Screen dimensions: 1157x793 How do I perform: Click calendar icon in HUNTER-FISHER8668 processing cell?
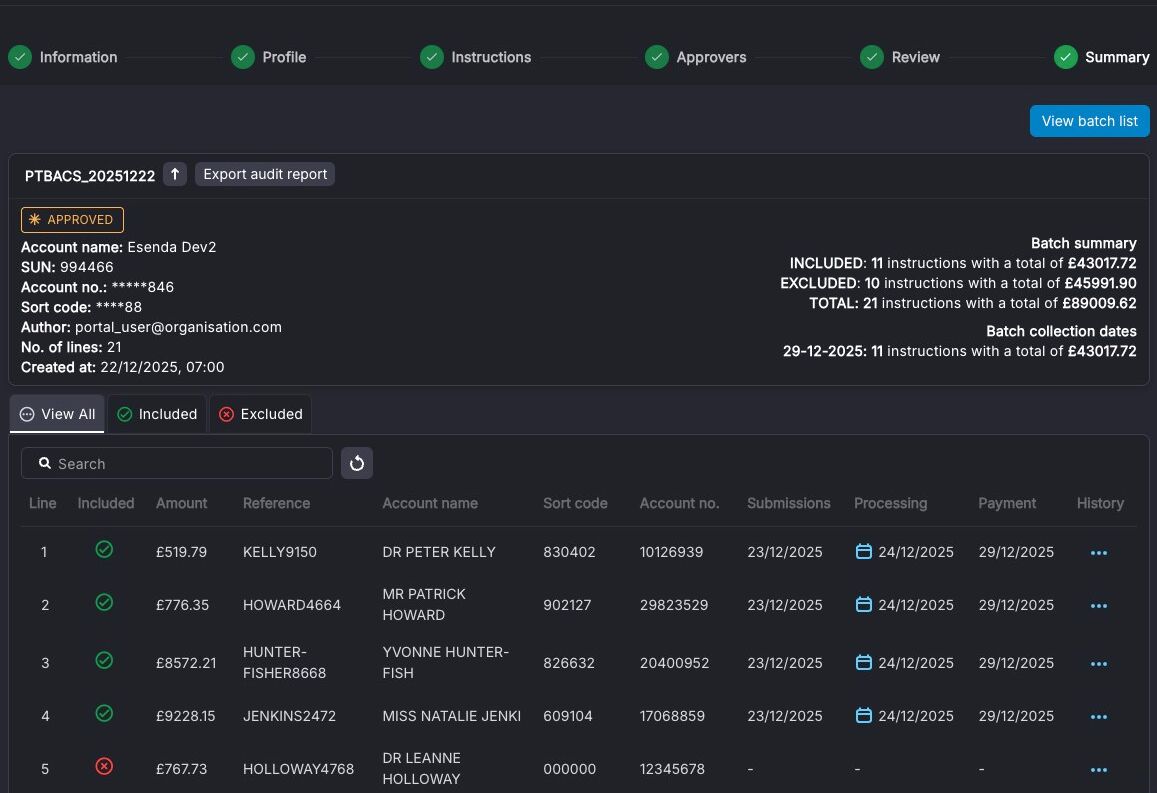[x=863, y=662]
